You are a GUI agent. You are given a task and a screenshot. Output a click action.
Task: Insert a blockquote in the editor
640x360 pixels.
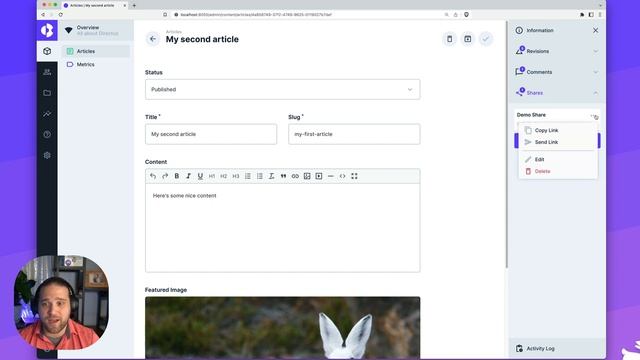point(283,176)
